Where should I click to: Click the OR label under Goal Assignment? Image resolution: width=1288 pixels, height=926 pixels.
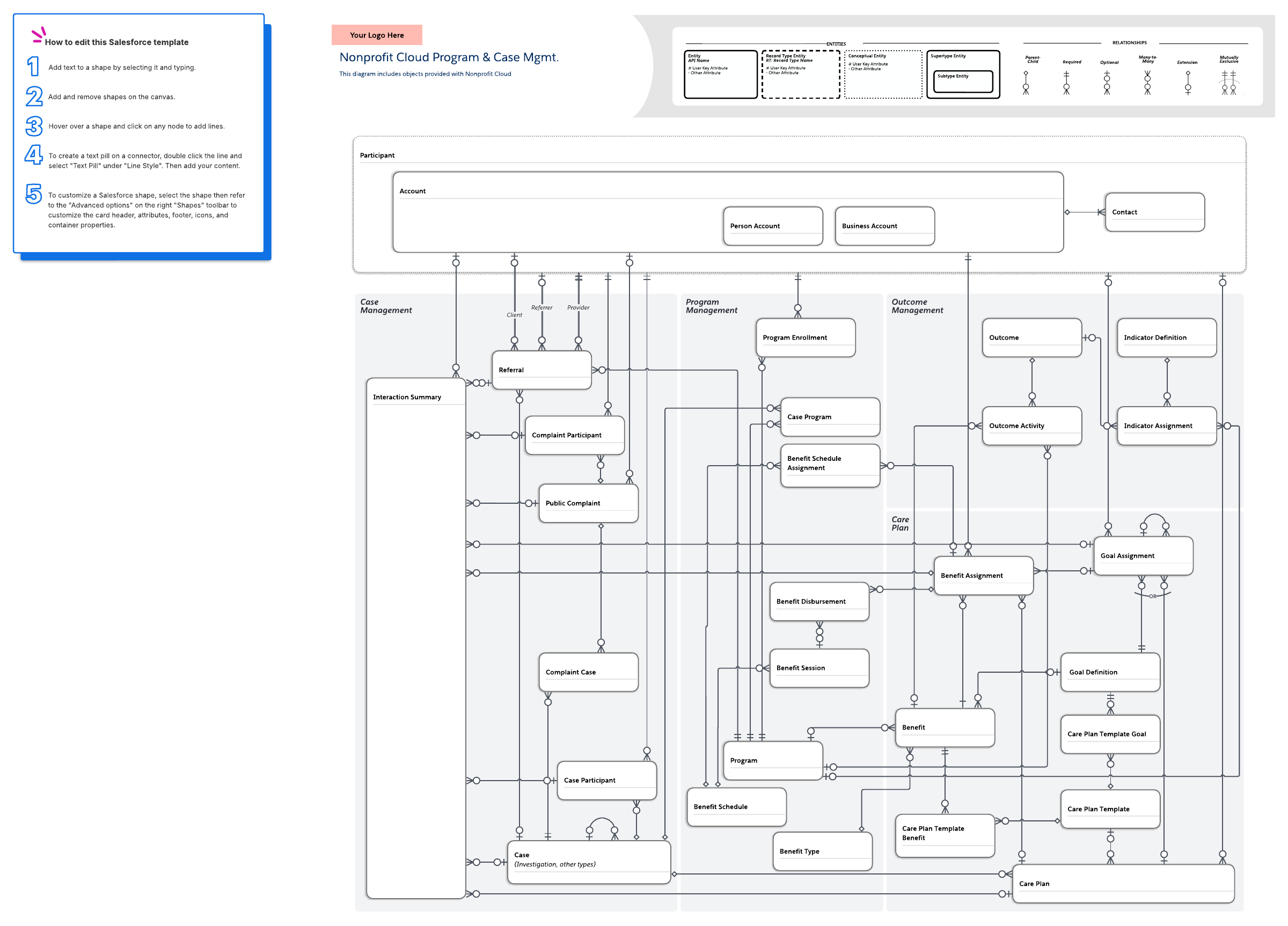point(1152,596)
